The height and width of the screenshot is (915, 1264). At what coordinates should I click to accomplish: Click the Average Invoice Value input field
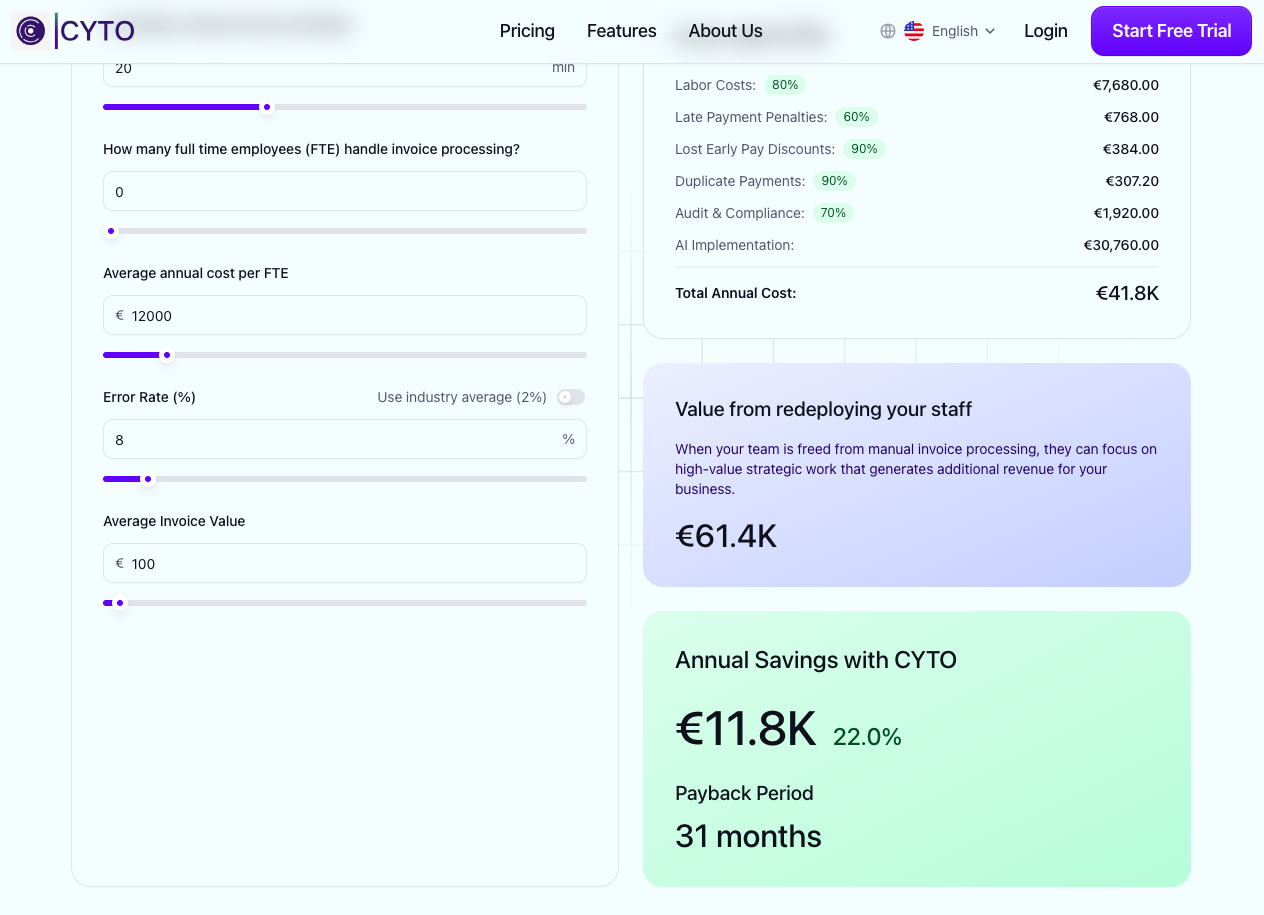(x=345, y=563)
